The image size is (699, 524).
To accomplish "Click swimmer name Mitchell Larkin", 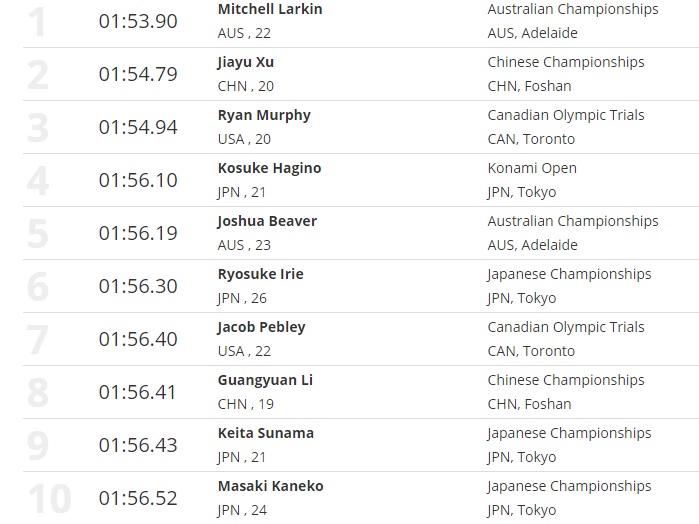I will 270,9.
